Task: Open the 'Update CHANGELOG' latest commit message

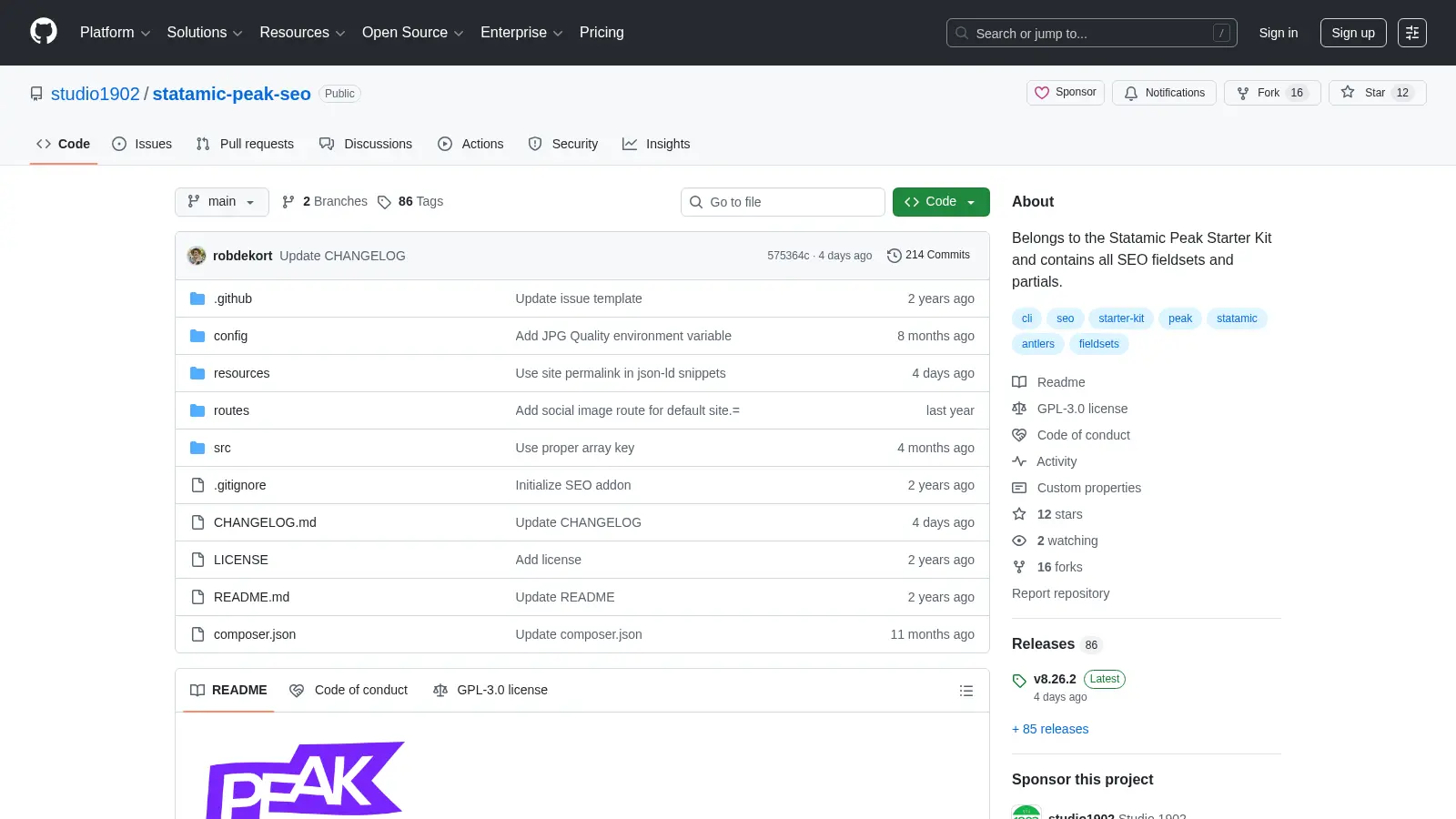Action: [342, 256]
